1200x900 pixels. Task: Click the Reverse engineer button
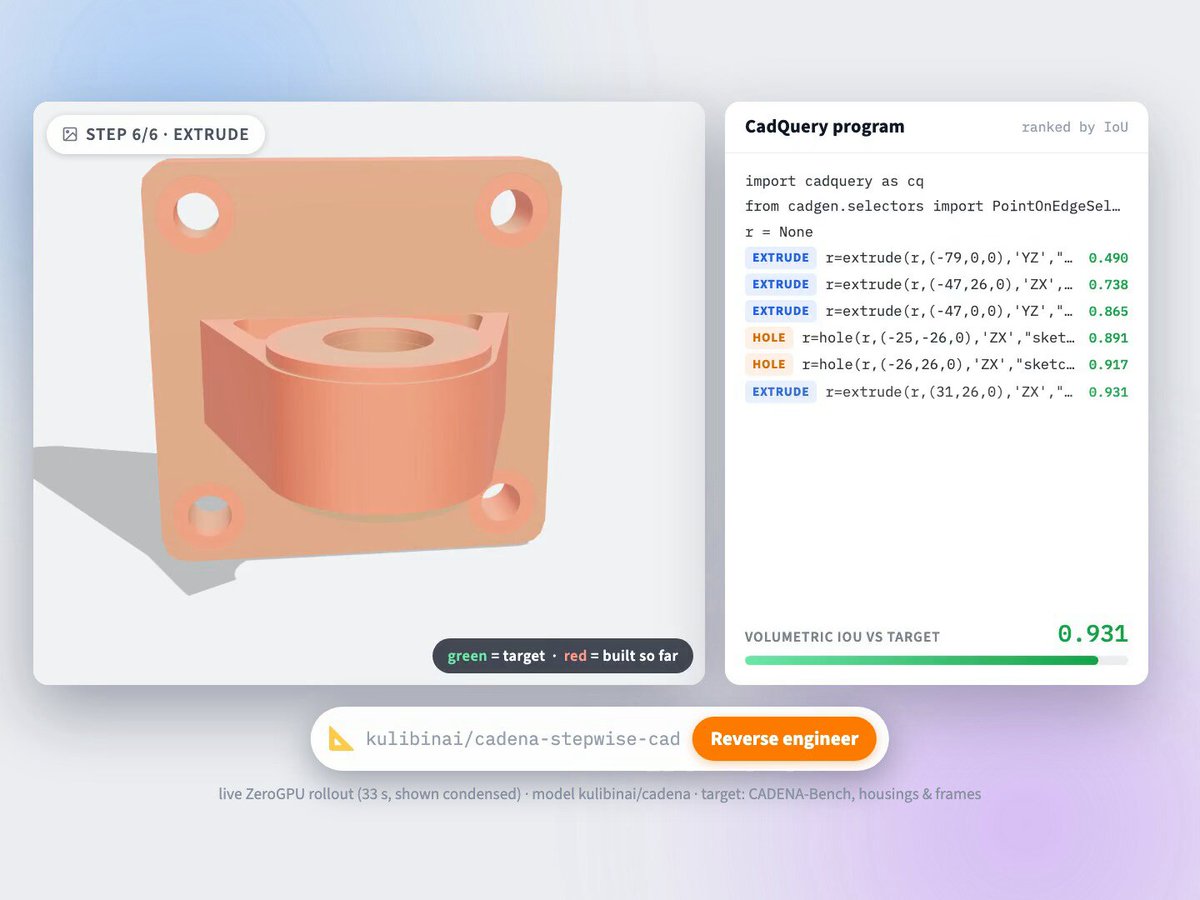(784, 739)
